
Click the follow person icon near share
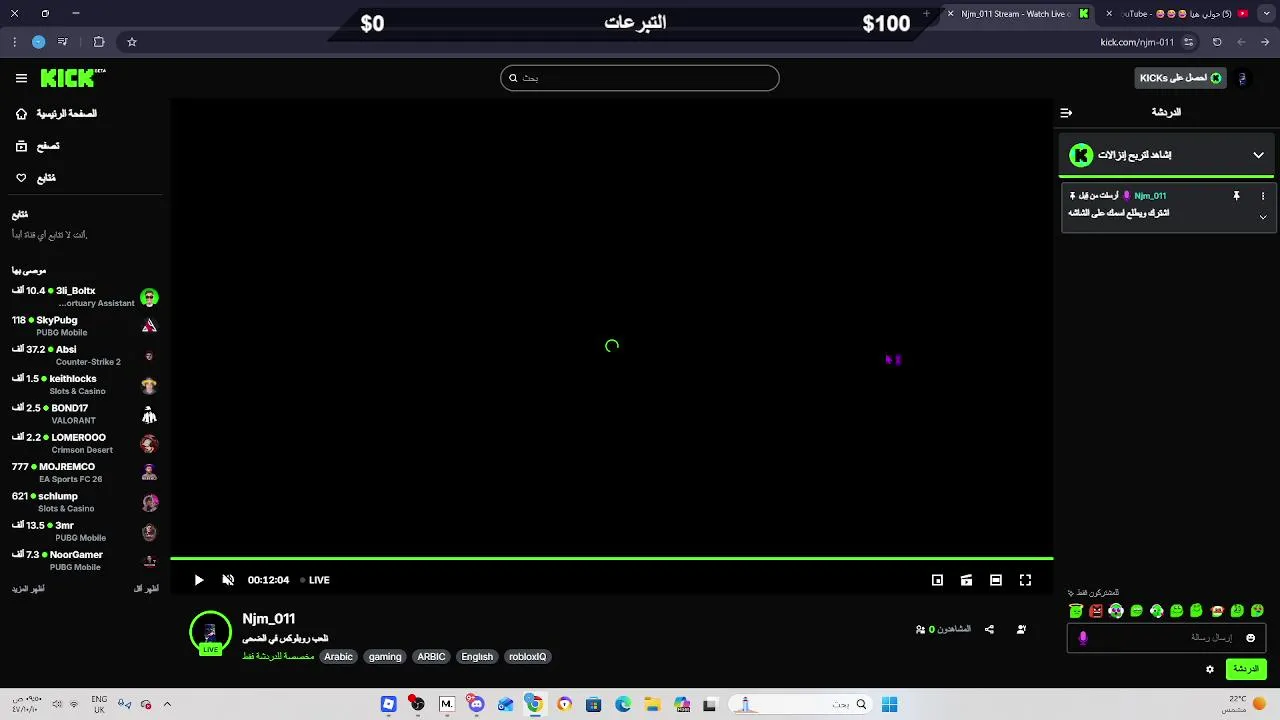pos(1021,629)
